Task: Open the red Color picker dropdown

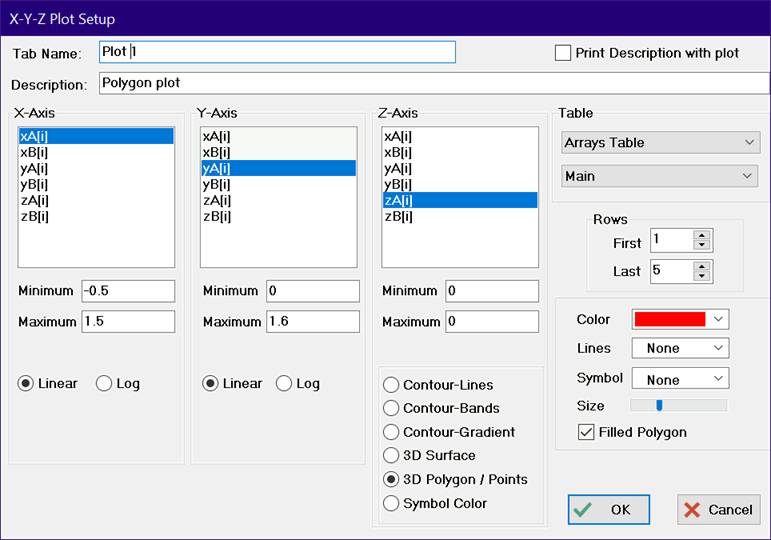Action: pos(680,319)
